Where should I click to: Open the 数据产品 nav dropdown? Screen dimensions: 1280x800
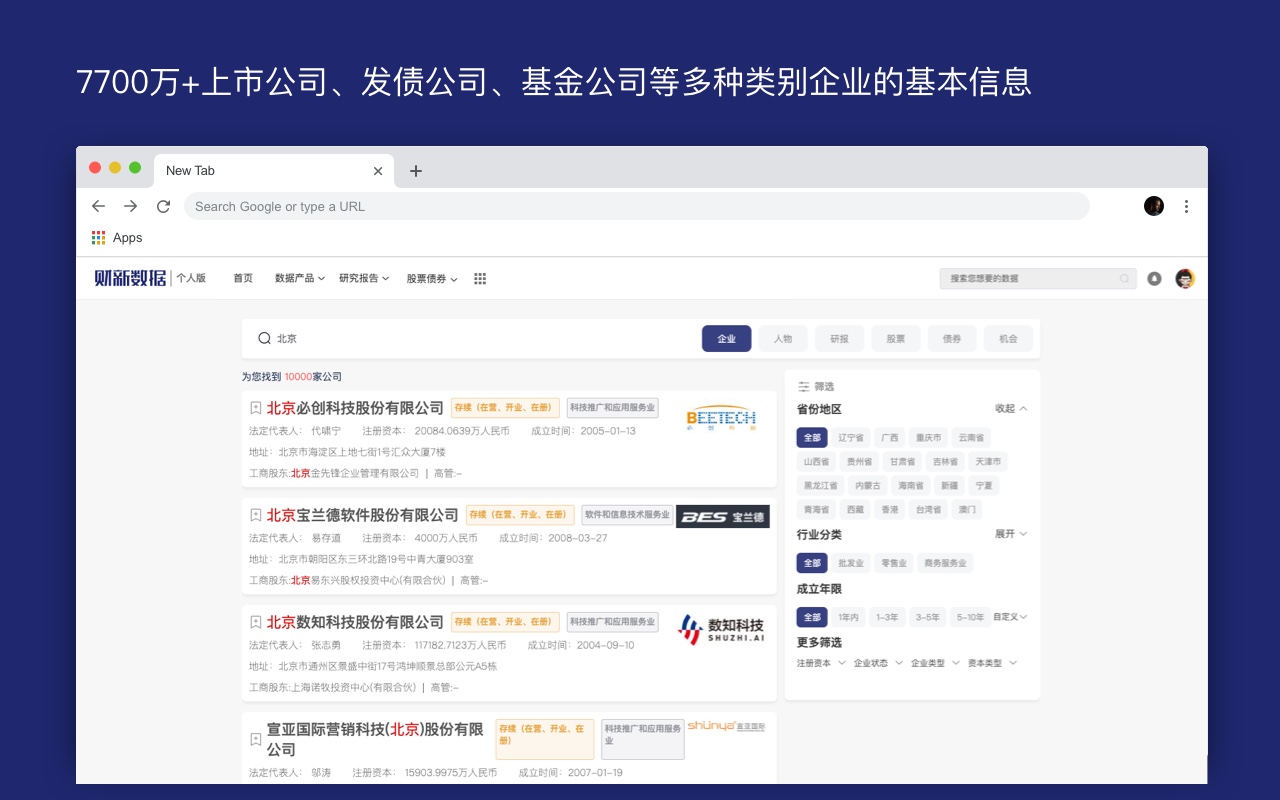coord(300,279)
